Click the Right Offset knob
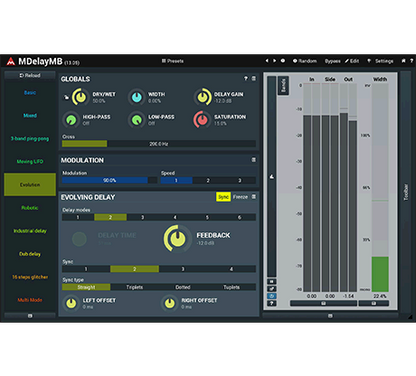This screenshot has width=416, height=376. (170, 303)
